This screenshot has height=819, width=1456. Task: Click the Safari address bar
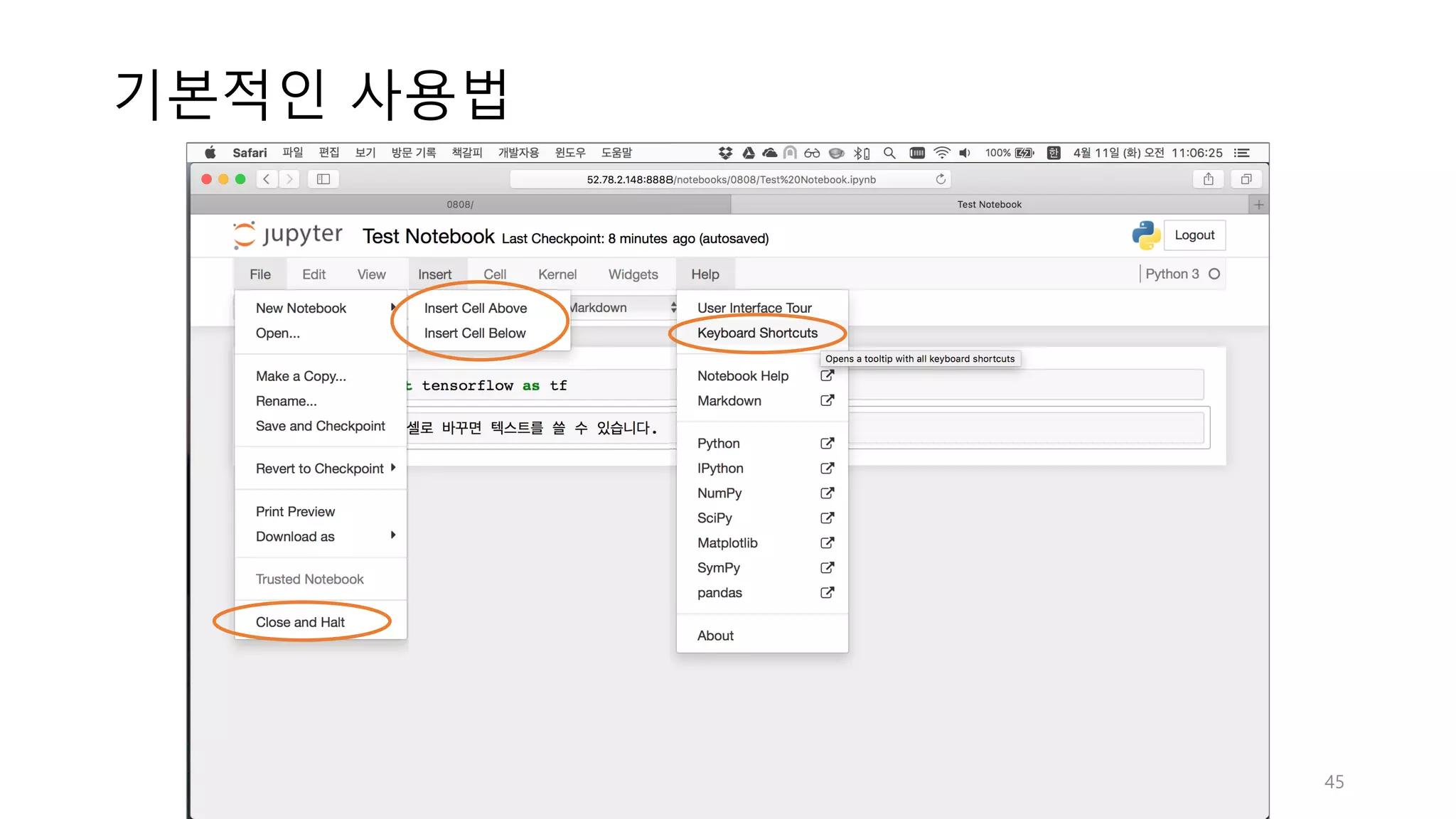tap(731, 179)
